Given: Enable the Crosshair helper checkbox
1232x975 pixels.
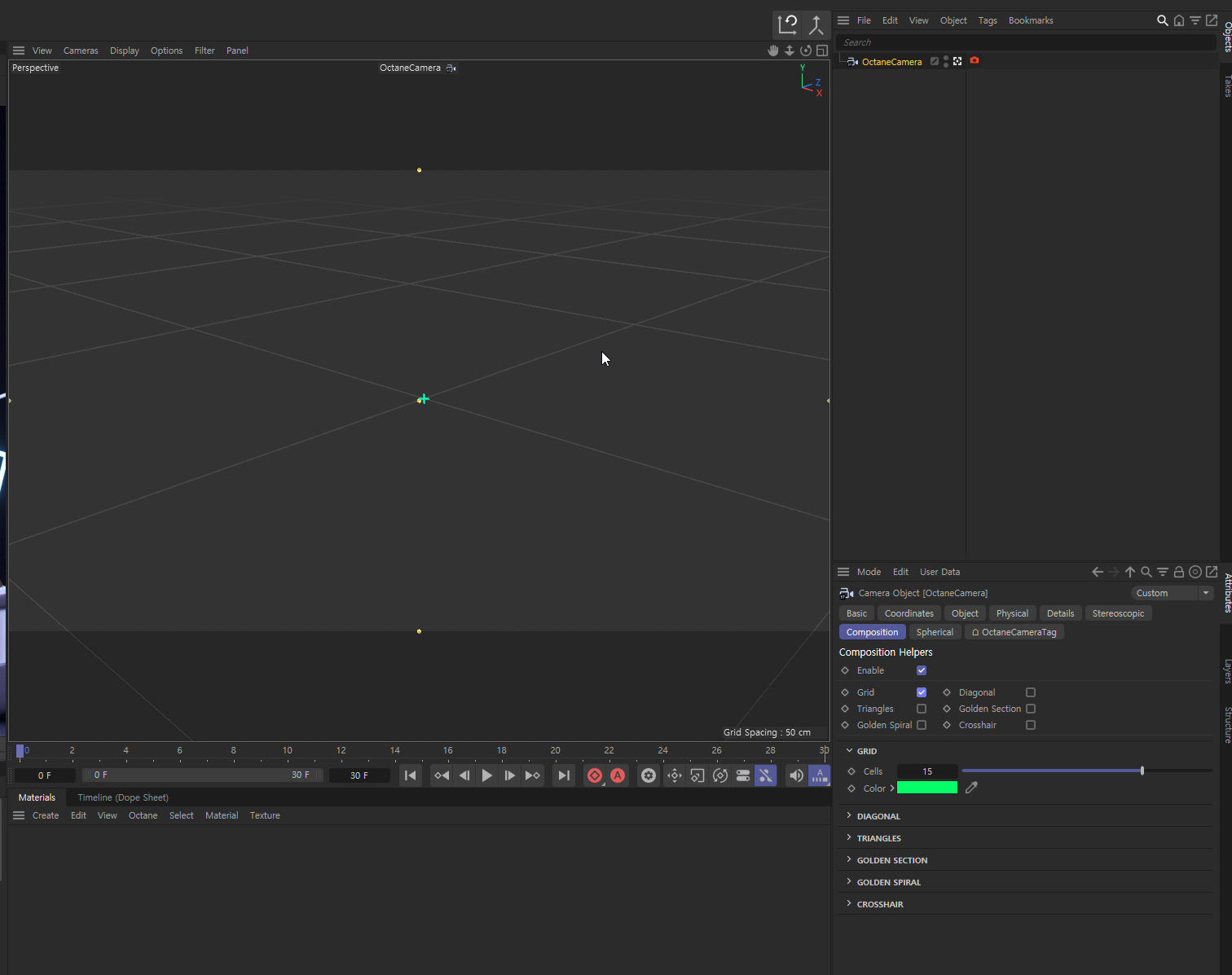Looking at the screenshot, I should tap(1031, 725).
